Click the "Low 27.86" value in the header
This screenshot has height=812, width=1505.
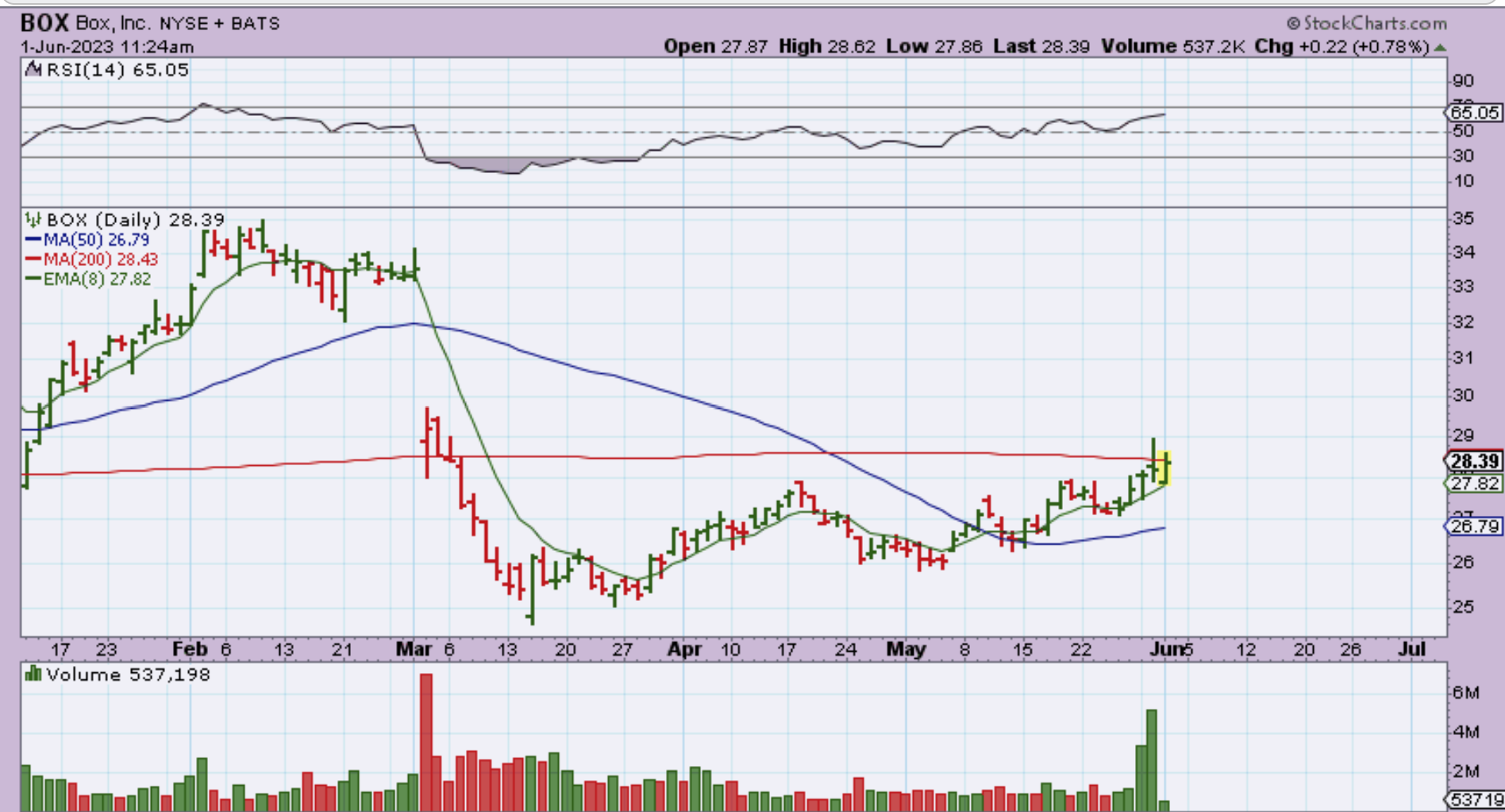tap(934, 47)
